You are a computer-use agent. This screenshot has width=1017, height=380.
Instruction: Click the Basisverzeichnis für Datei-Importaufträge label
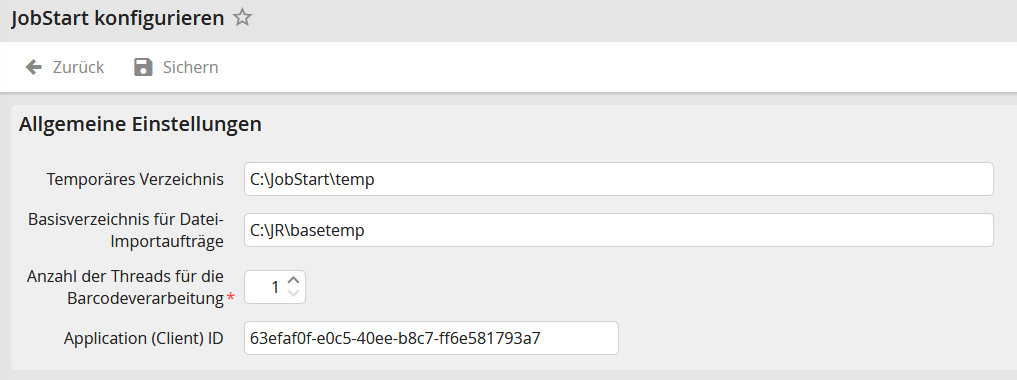[126, 230]
